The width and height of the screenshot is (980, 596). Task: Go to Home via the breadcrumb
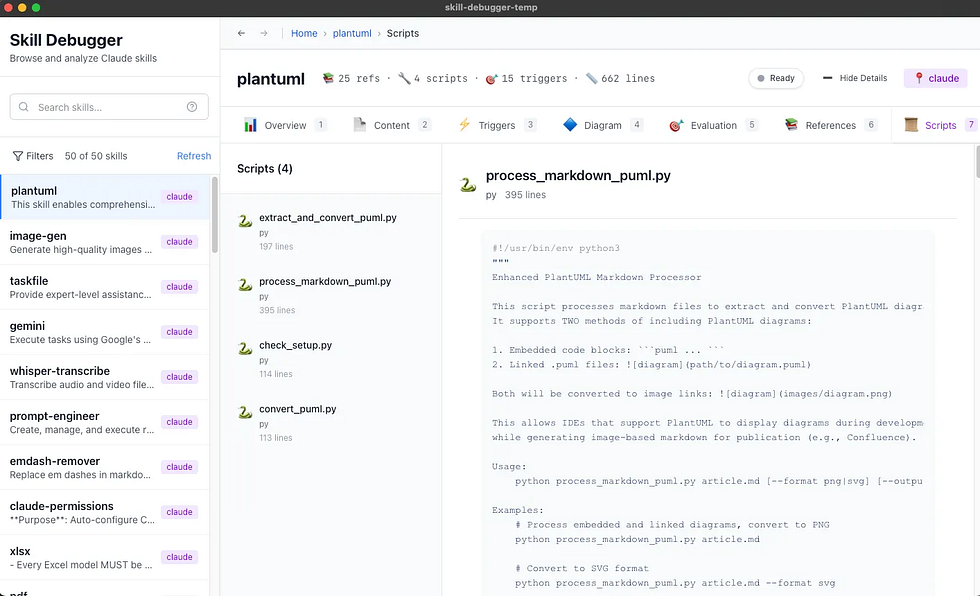click(x=304, y=33)
